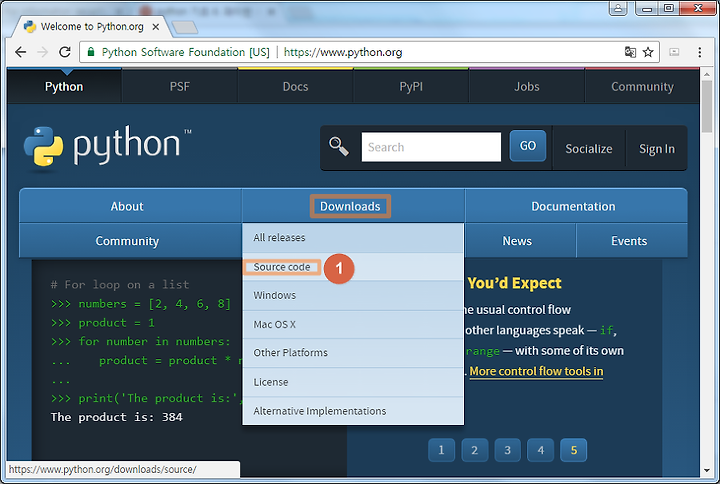The height and width of the screenshot is (484, 720).
Task: Click the page scrollbar up arrow
Action: pos(707,74)
